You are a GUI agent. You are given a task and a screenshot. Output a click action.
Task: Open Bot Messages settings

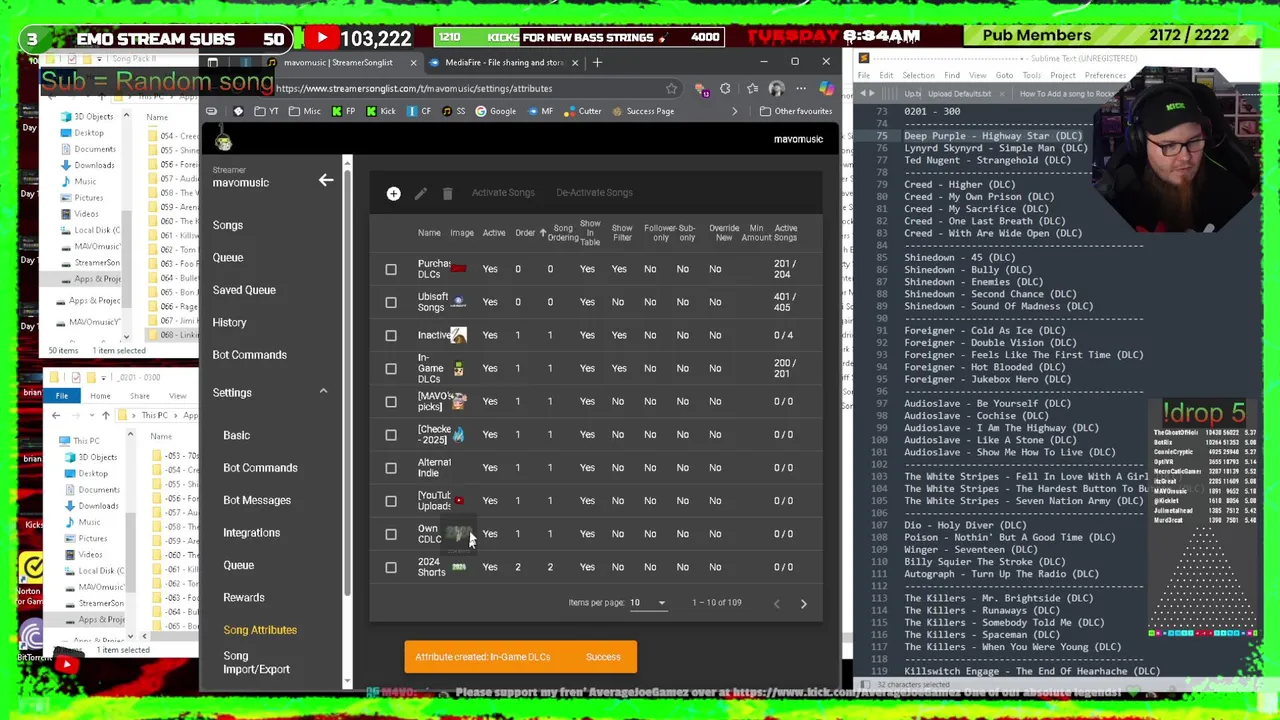[x=257, y=500]
